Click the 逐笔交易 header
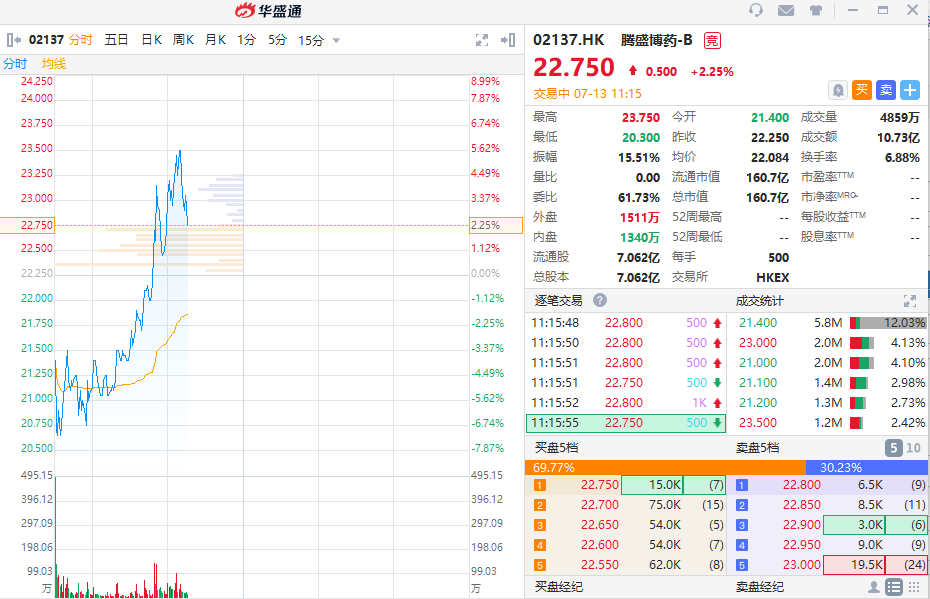The width and height of the screenshot is (930, 599). click(558, 301)
